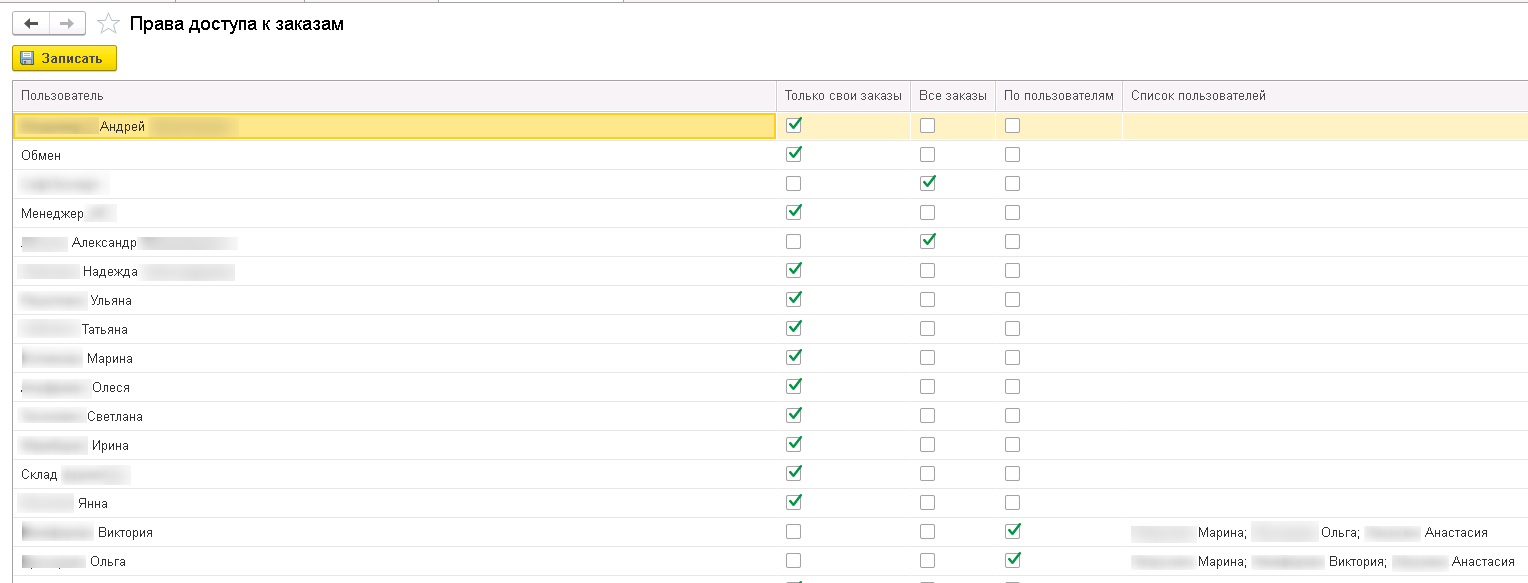Click the 'Список пользователей' column header
The width and height of the screenshot is (1528, 583).
coord(1198,96)
